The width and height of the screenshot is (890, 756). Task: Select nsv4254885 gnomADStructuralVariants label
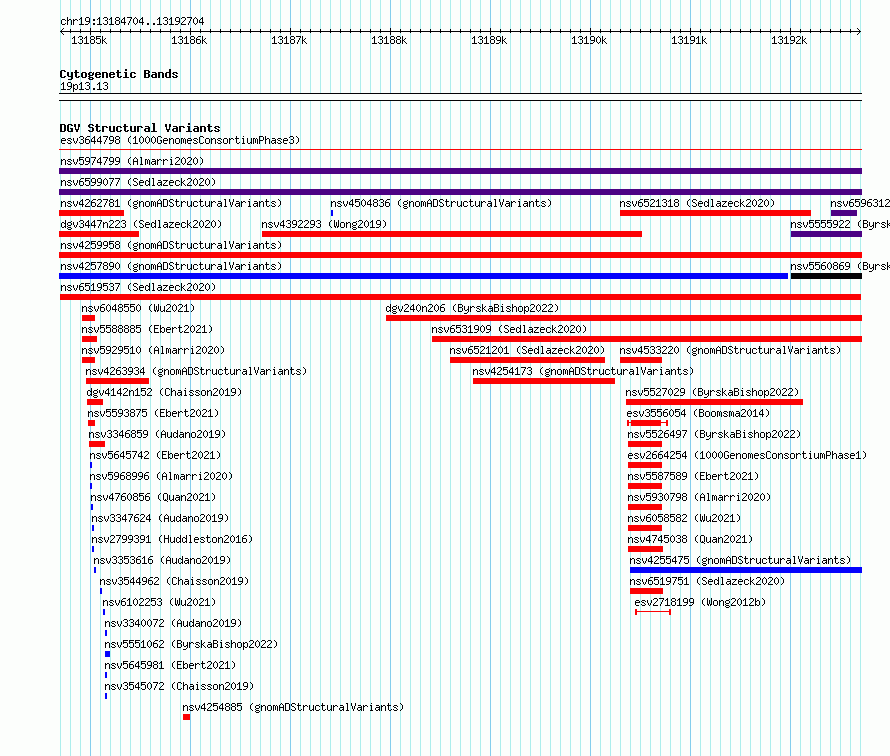tap(293, 707)
